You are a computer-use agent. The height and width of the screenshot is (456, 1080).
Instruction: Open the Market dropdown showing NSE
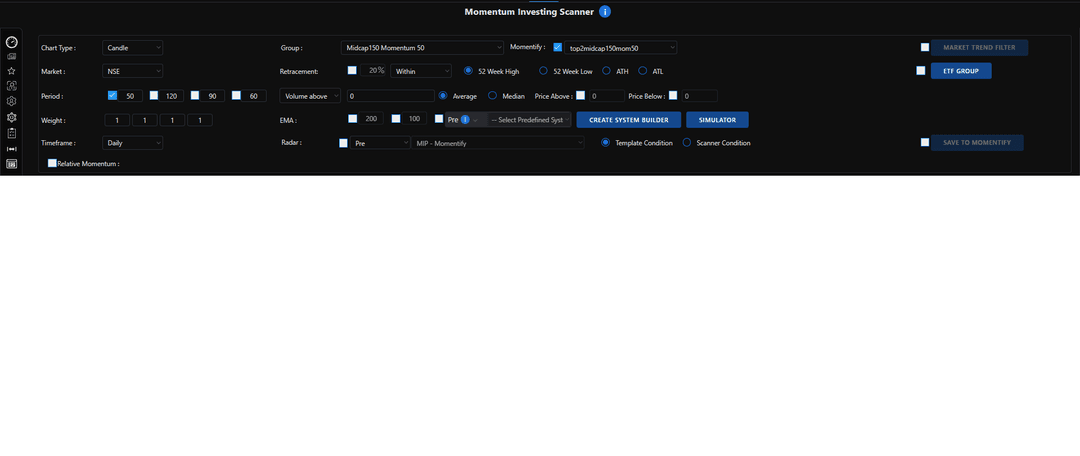point(132,71)
